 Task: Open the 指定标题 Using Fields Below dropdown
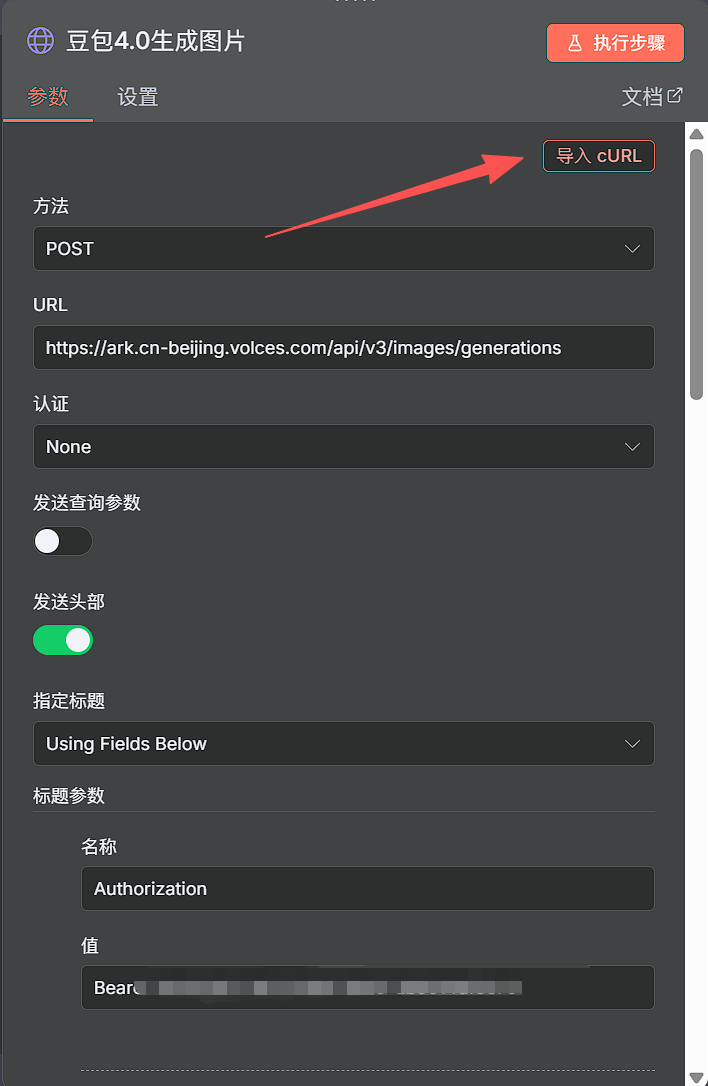[344, 744]
